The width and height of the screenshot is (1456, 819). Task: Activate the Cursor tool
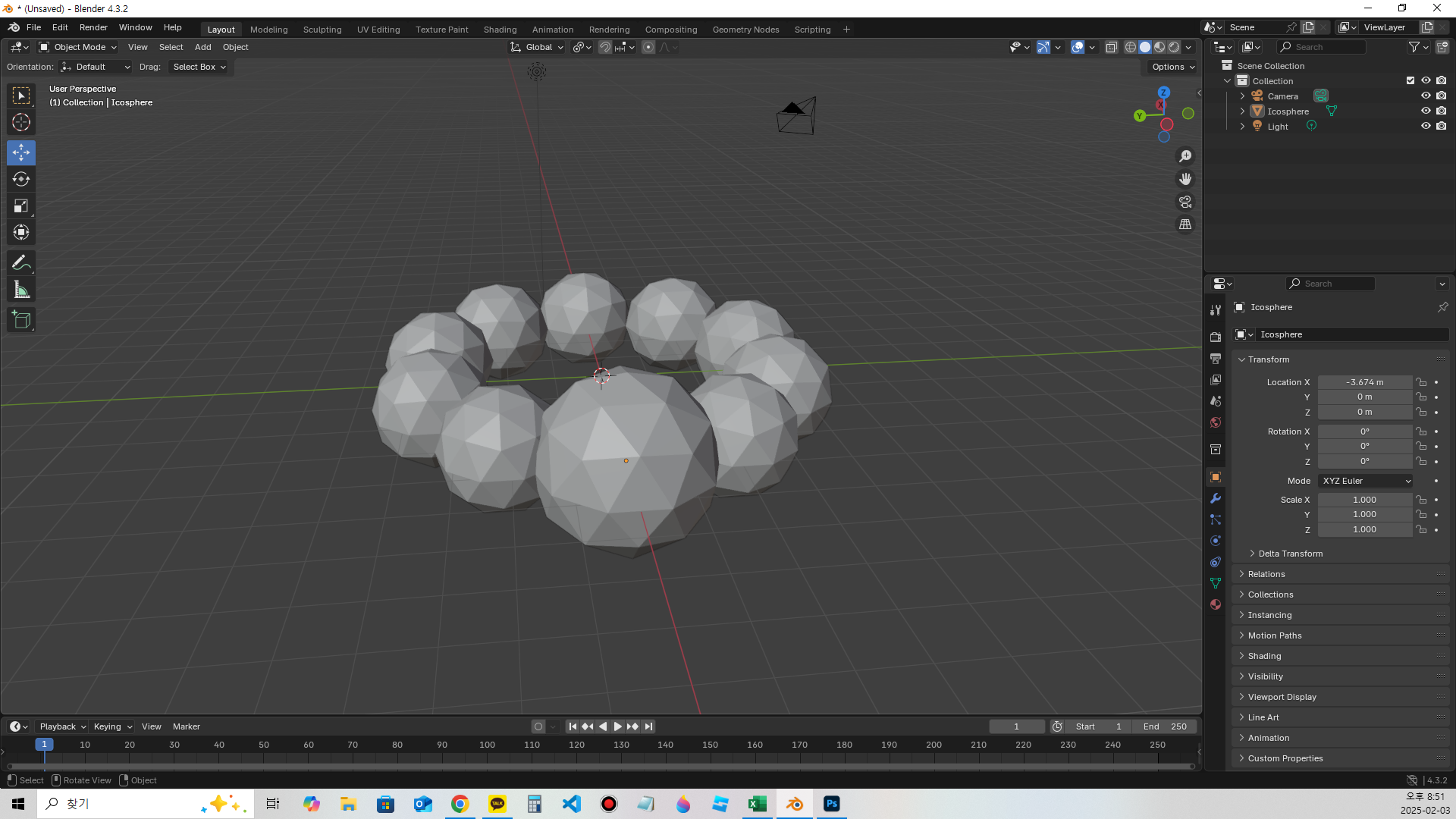[x=21, y=122]
